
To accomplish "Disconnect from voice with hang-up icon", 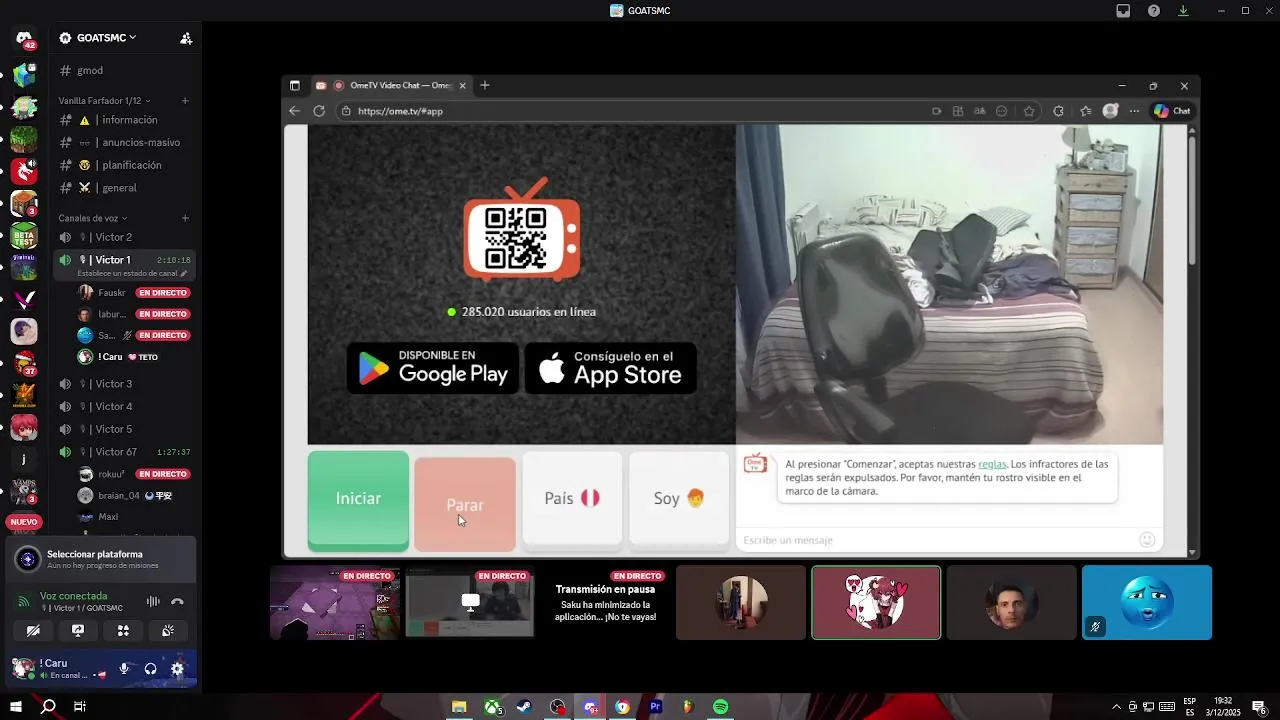I will 177,602.
